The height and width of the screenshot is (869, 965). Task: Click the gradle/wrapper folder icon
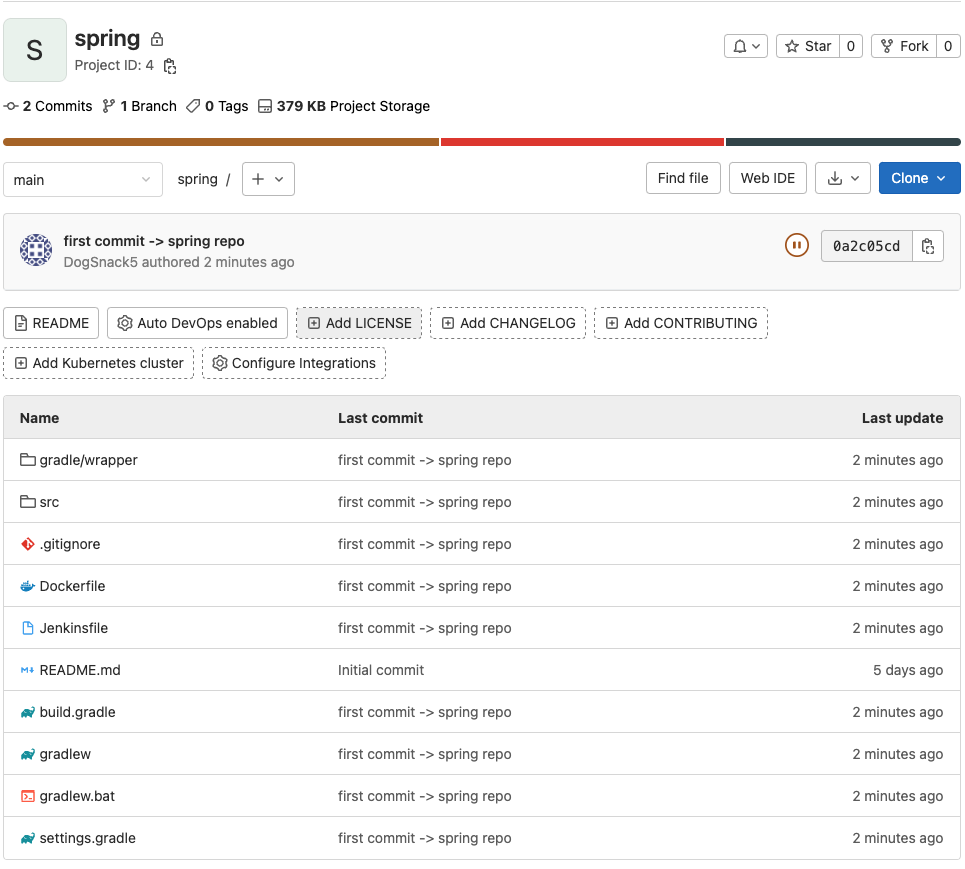(x=27, y=460)
